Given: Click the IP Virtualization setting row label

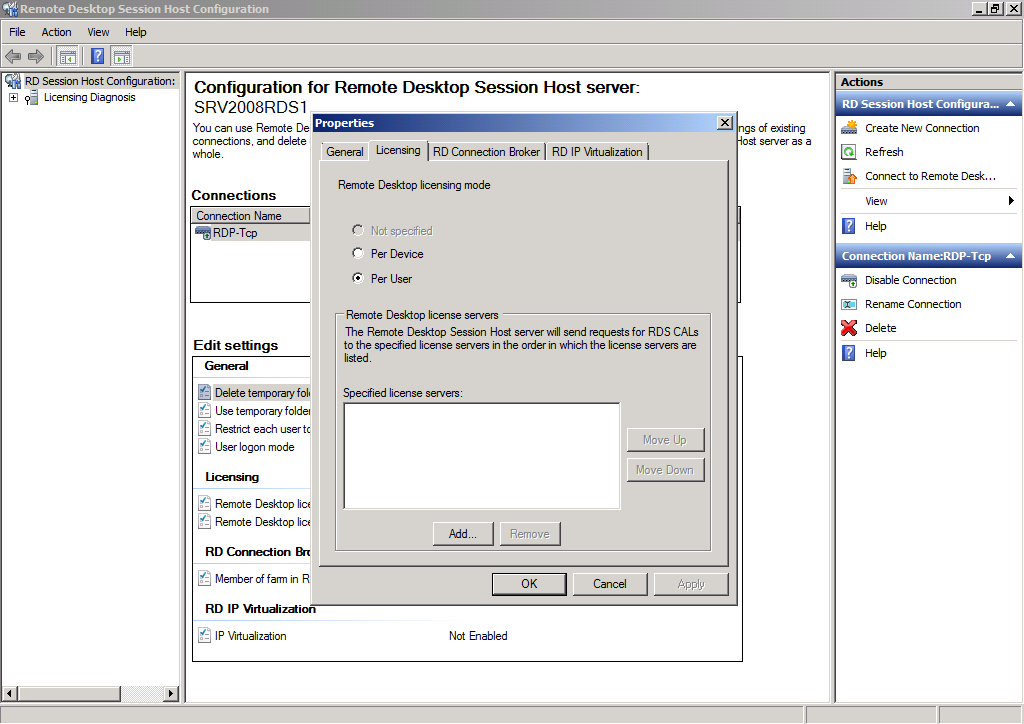Looking at the screenshot, I should click(251, 636).
